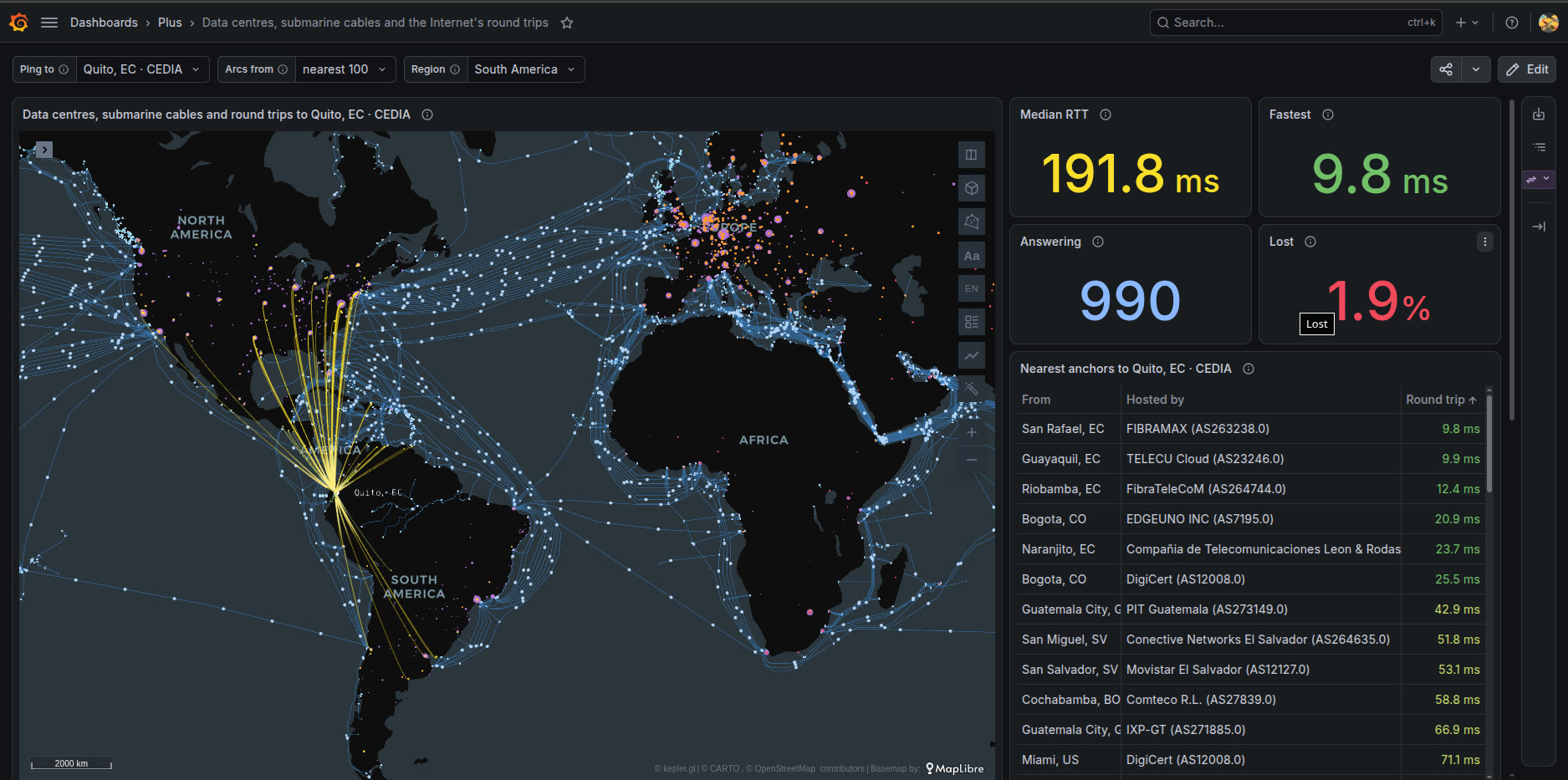The height and width of the screenshot is (780, 1568).
Task: Toggle split map view control
Action: tap(971, 155)
